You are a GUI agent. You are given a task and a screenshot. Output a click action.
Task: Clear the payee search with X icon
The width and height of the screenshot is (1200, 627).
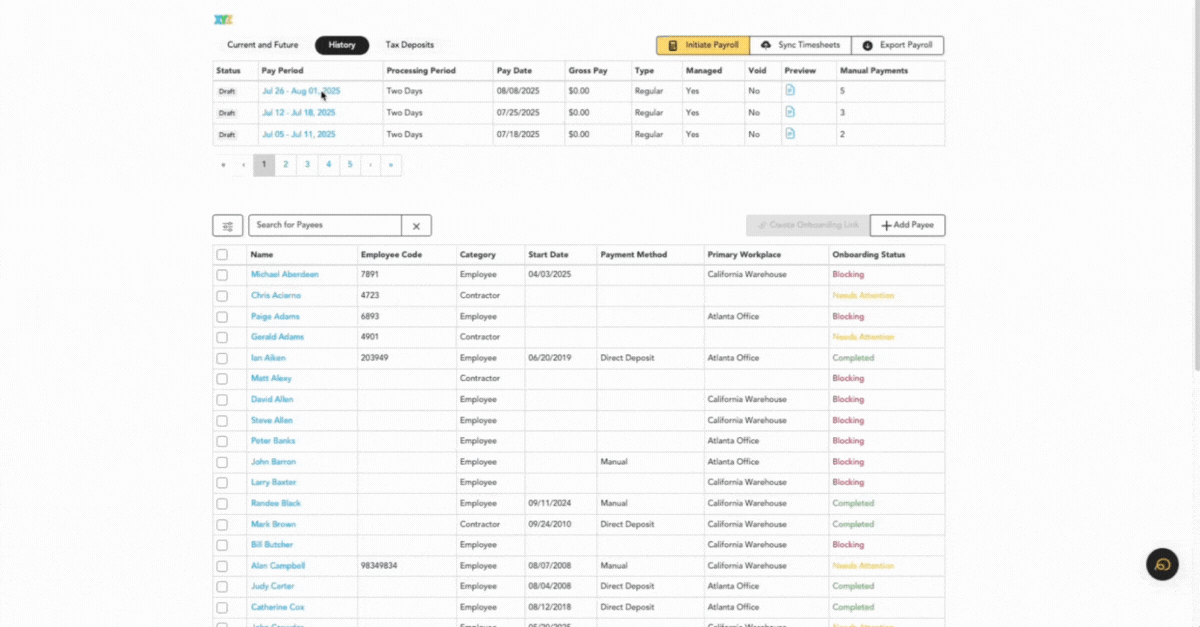coord(416,226)
